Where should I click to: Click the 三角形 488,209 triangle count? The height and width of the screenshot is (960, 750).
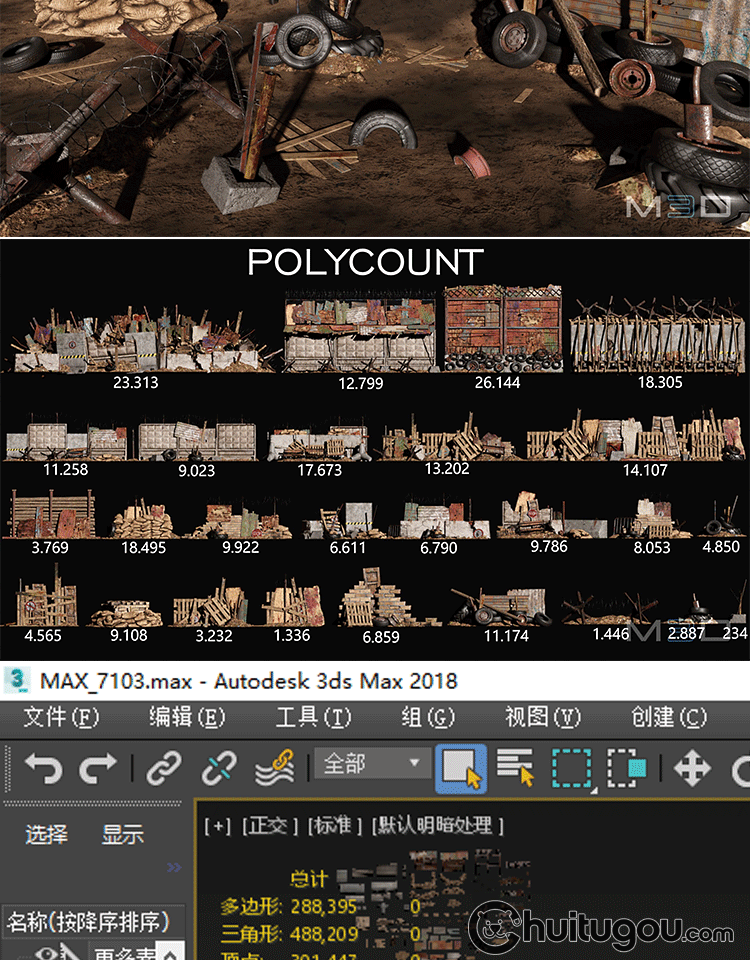click(290, 934)
